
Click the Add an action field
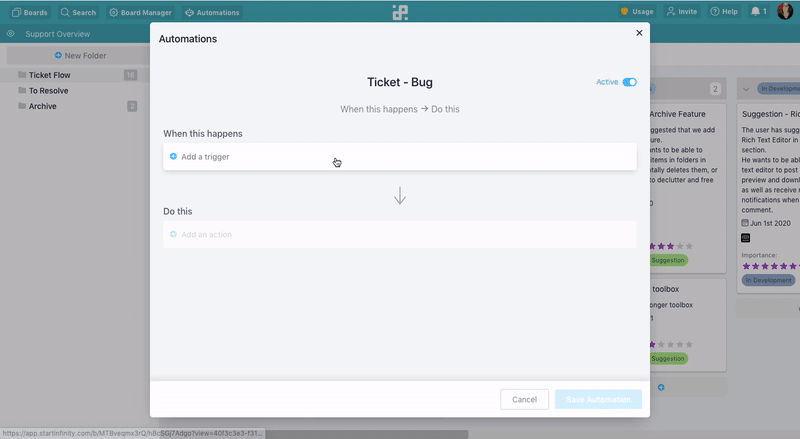click(400, 234)
